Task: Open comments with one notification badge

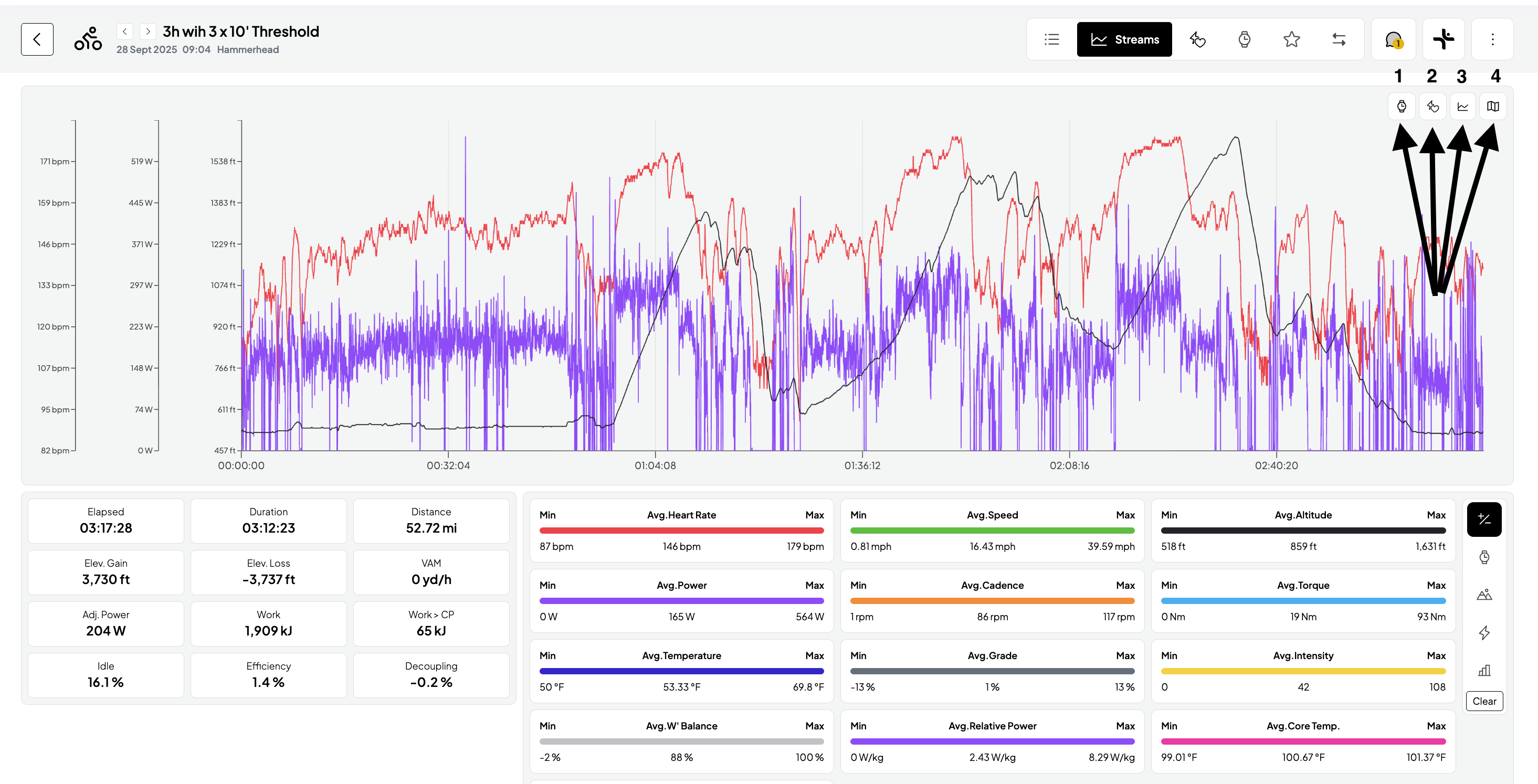Action: point(1393,39)
